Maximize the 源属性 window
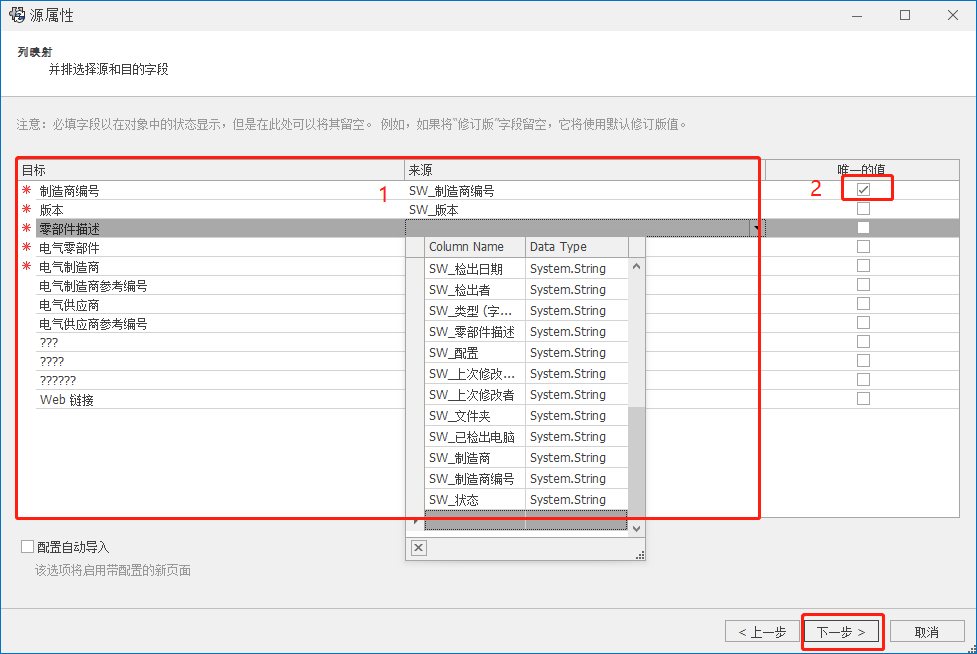 pos(905,15)
